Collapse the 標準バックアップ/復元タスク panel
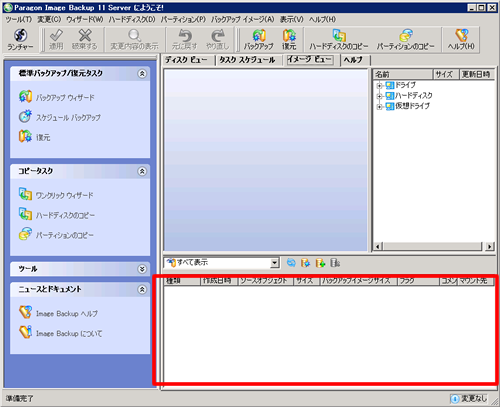 (142, 74)
